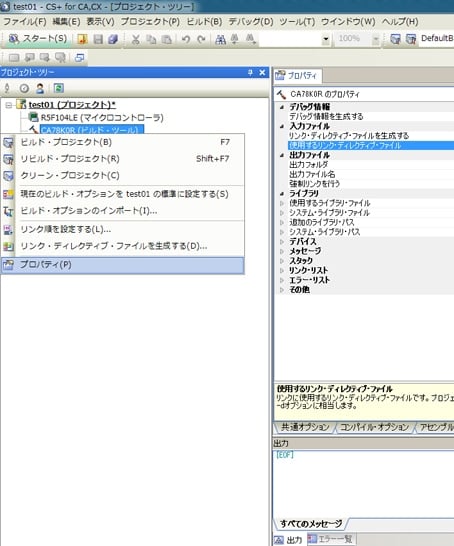Expand the エラー・リスト category
454x546 pixels.
(x=282, y=280)
